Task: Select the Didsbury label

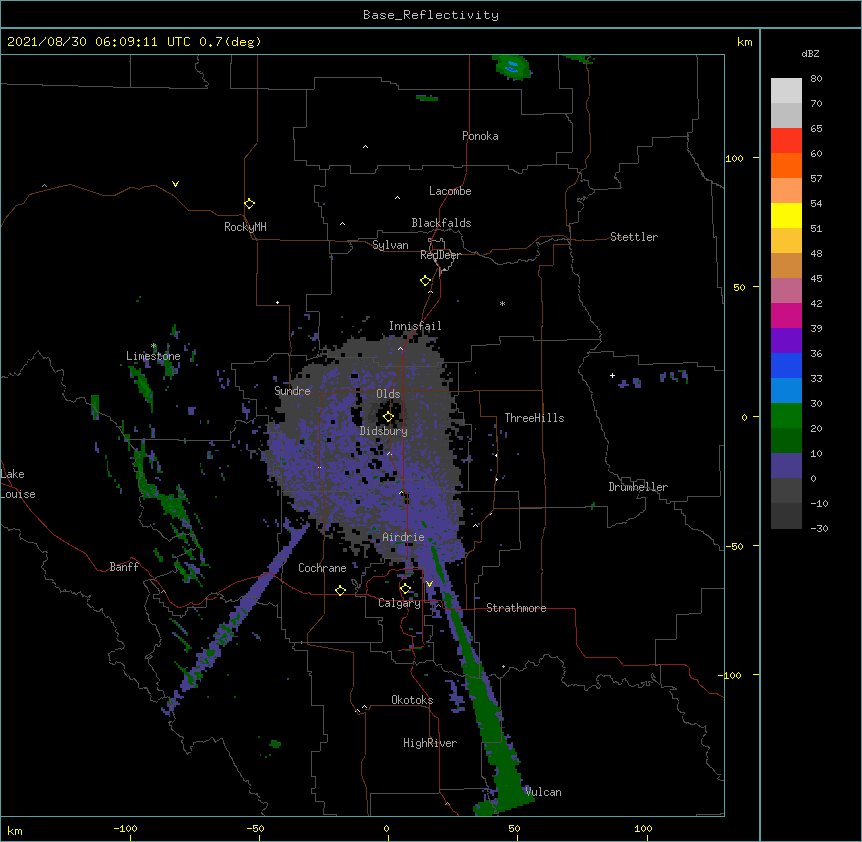Action: (384, 431)
